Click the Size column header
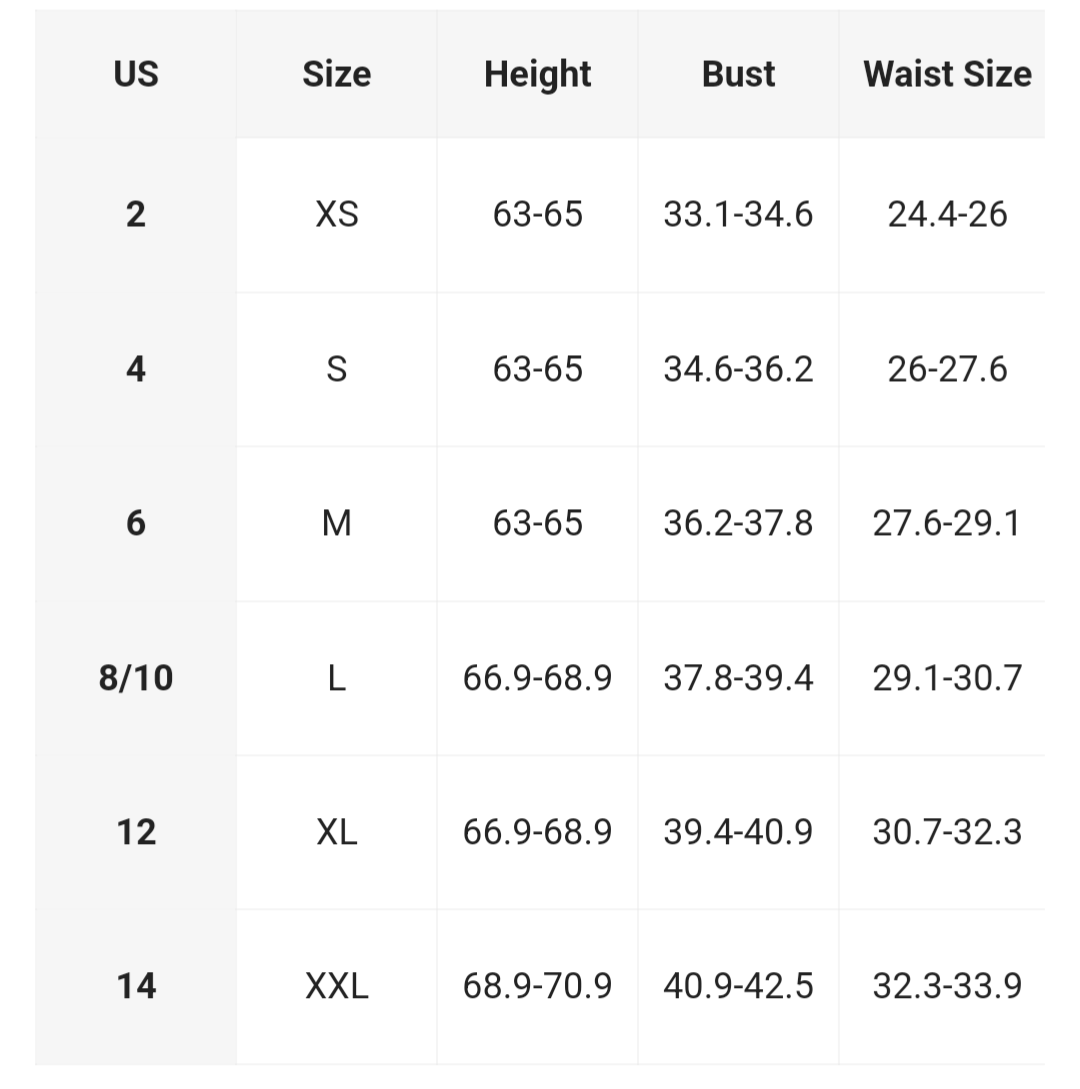Screen dimensions: 1080x1089 pos(336,74)
